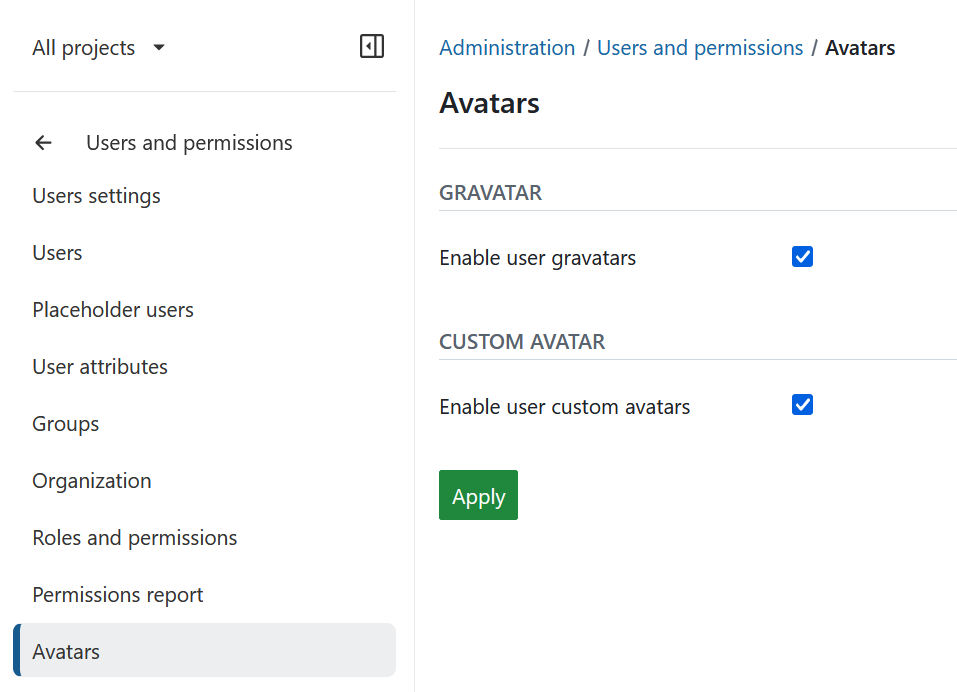Select Groups in the sidebar
957x692 pixels.
point(66,424)
